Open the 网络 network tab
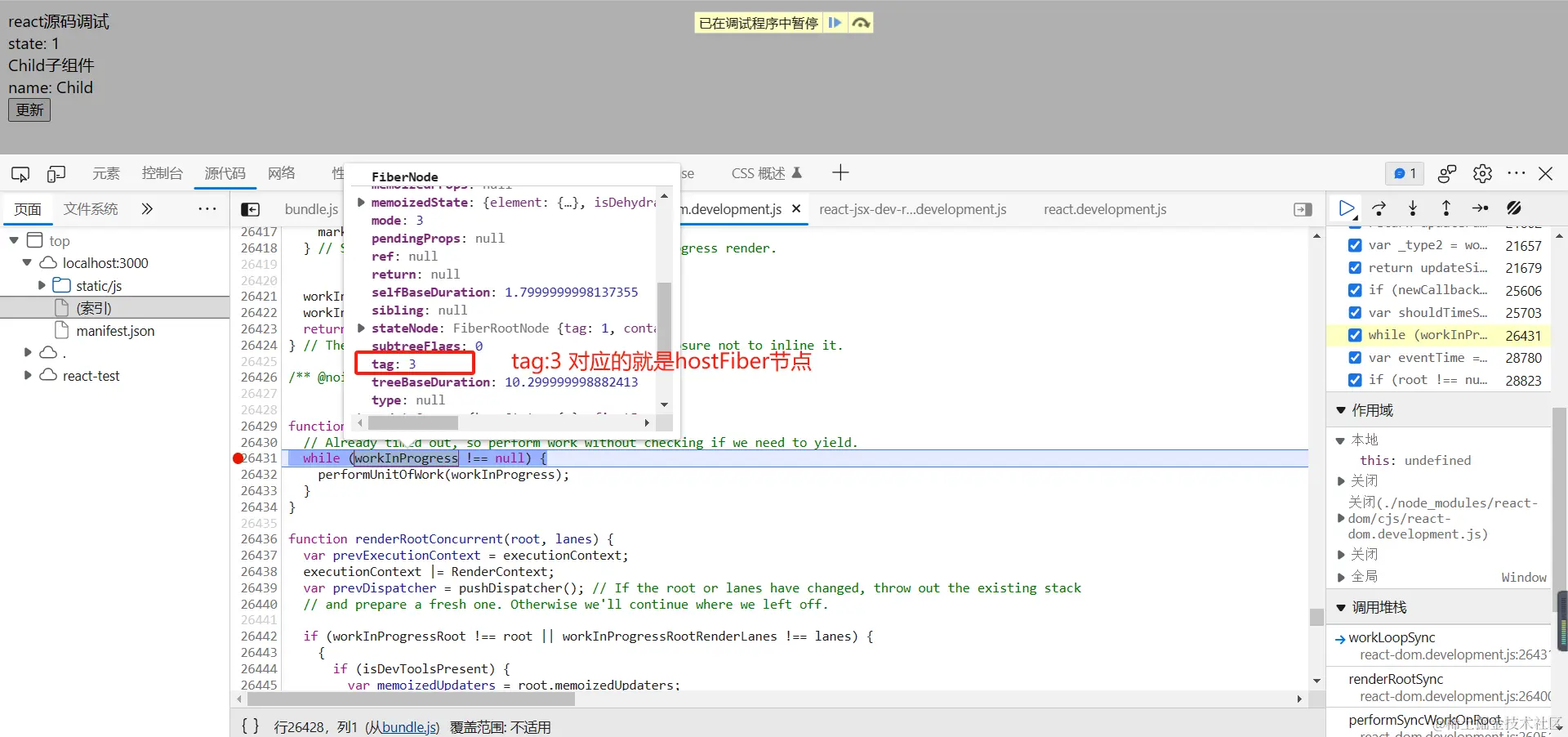The image size is (1568, 737). point(282,173)
